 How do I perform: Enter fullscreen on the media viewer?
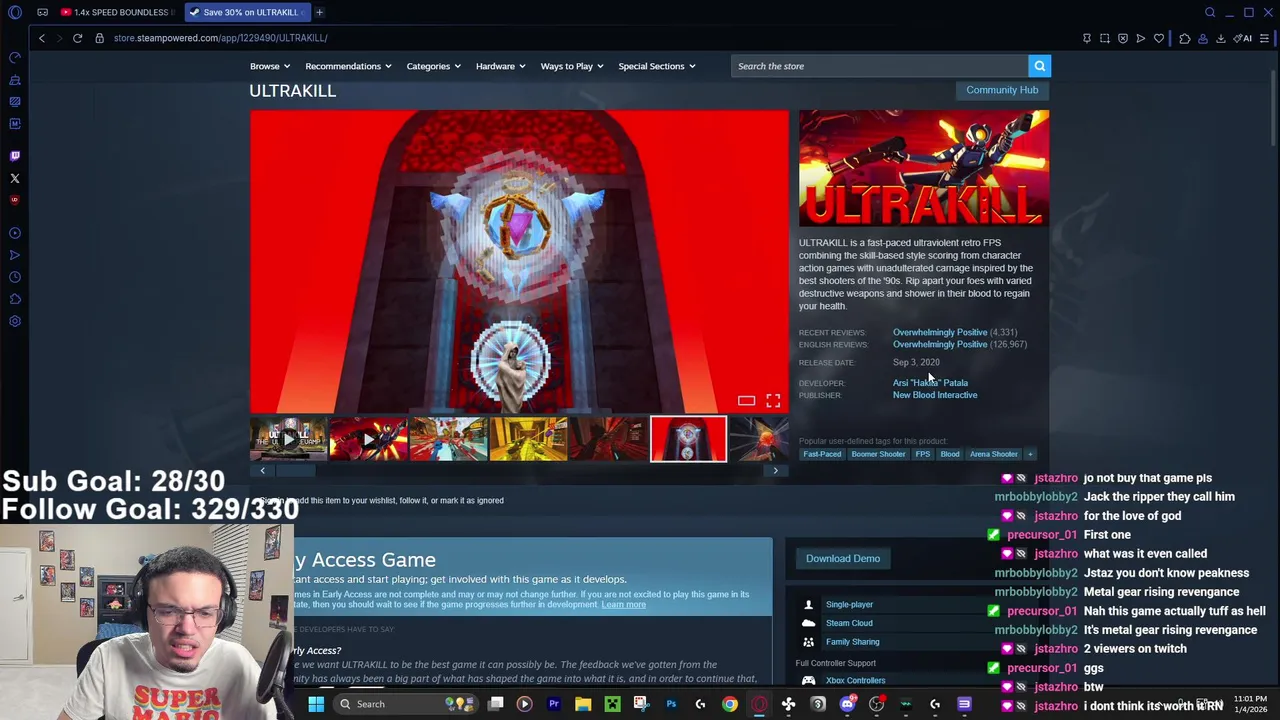773,401
